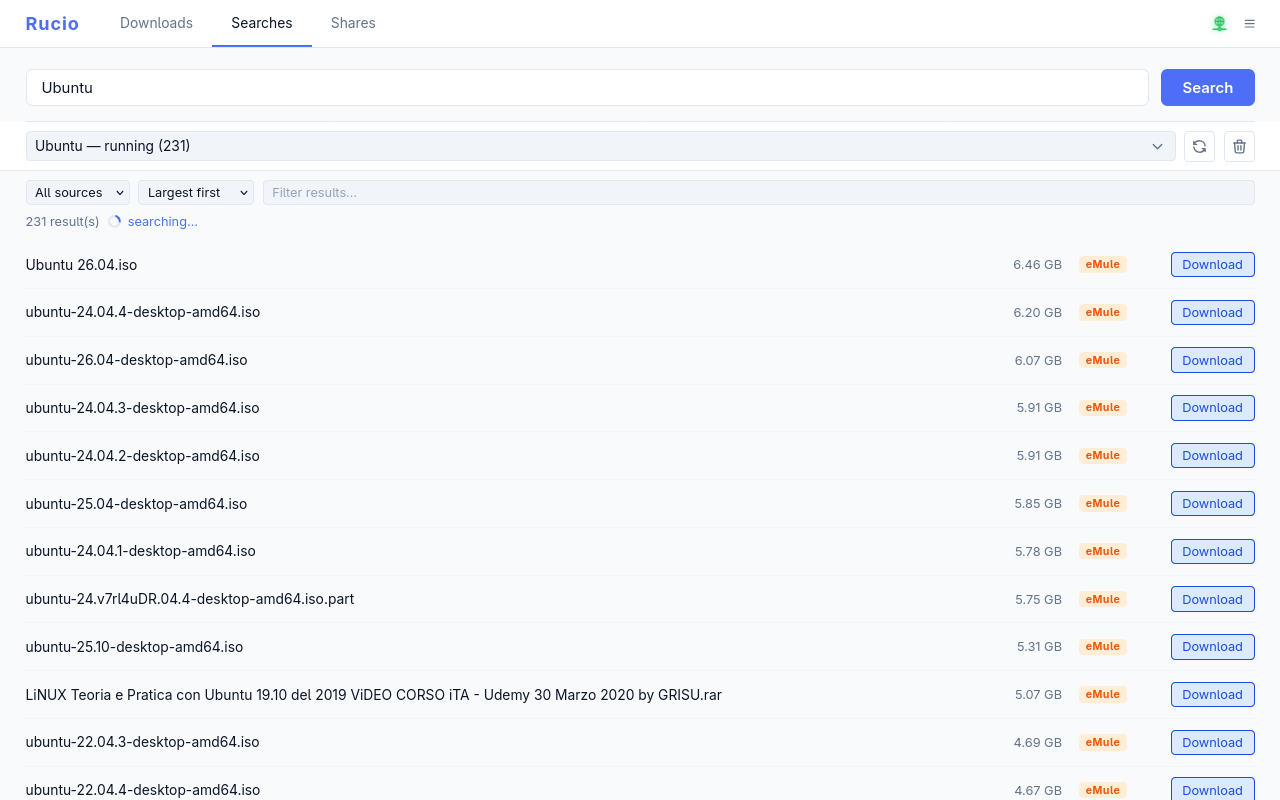Viewport: 1280px width, 800px height.
Task: Click the 'ubuntu-24.04.3-desktop-amd64.iso' file name
Action: 143,408
